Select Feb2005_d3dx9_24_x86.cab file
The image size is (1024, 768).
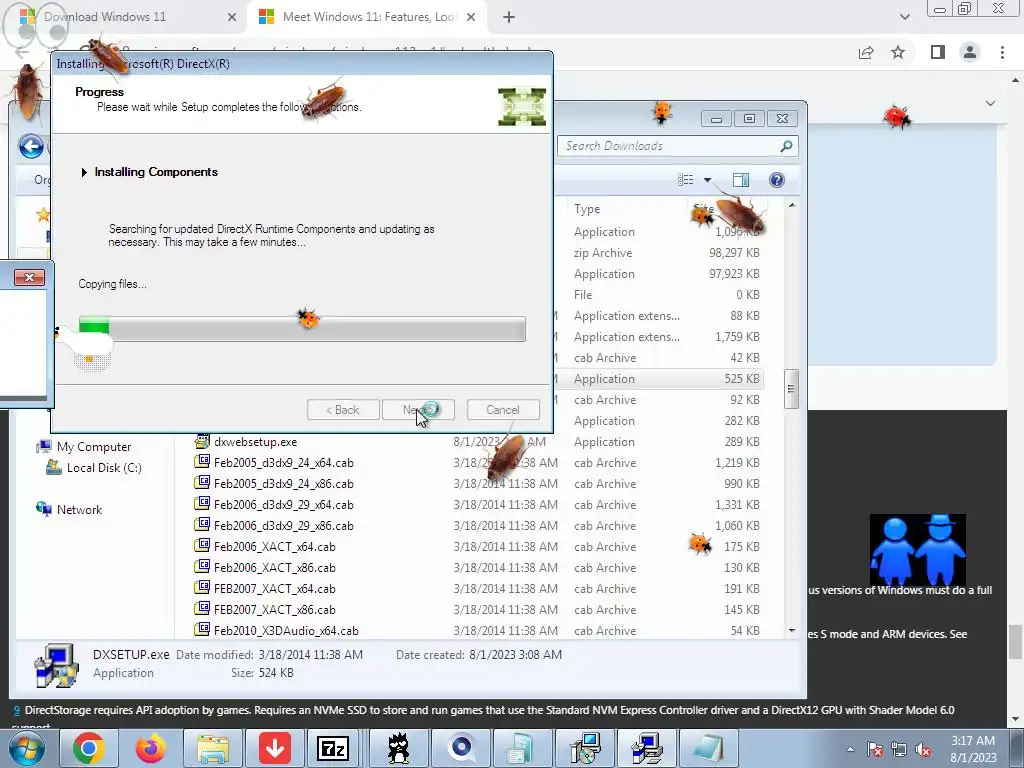point(283,484)
